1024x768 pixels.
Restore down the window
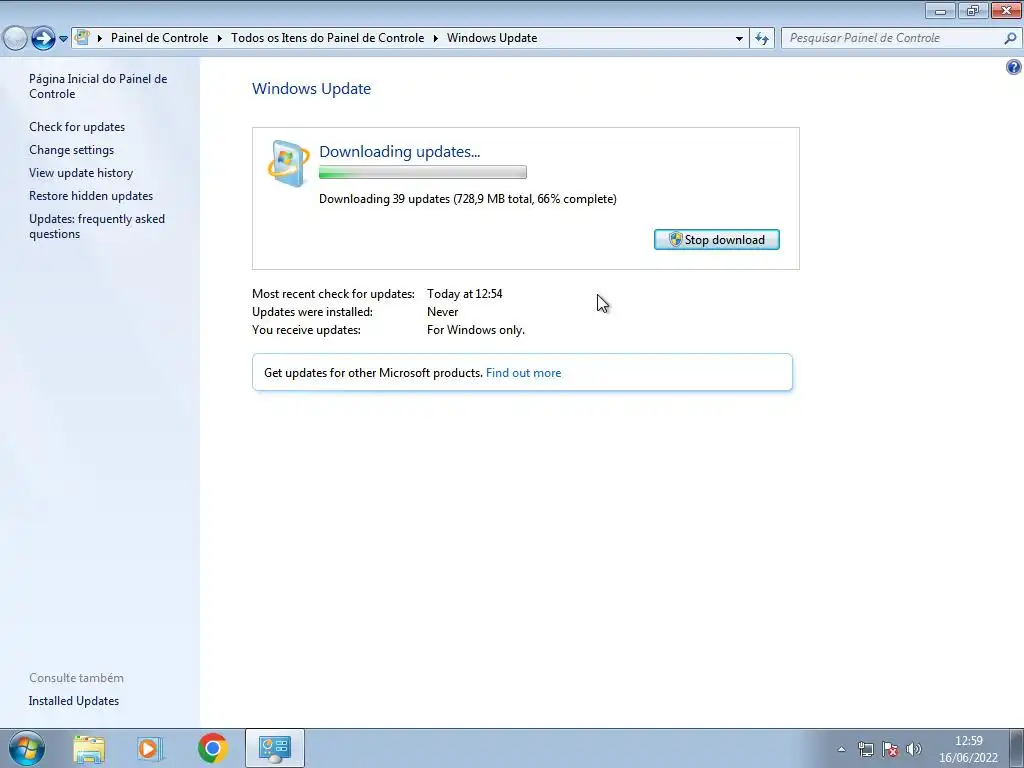tap(973, 10)
